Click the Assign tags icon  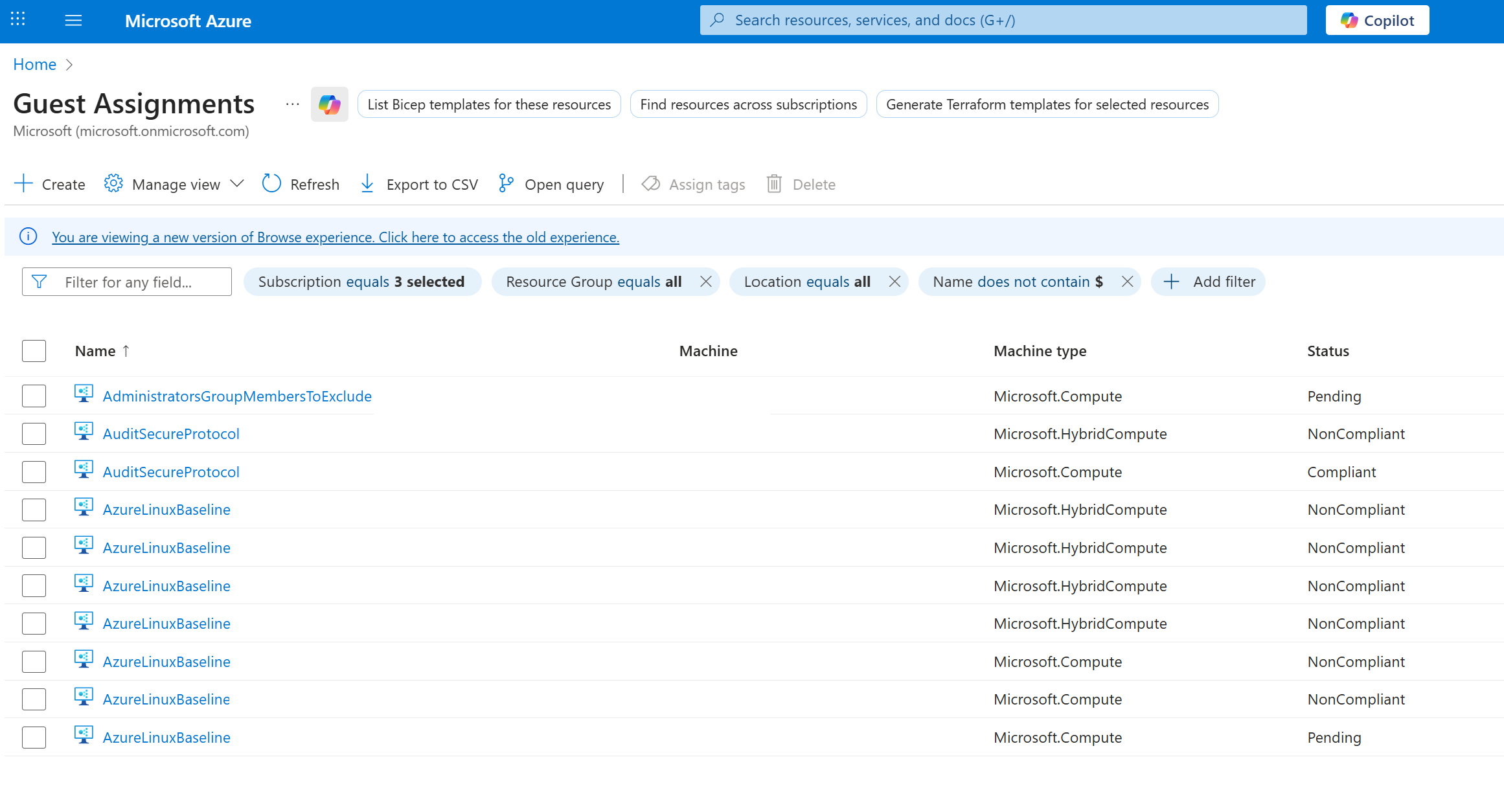coord(651,184)
